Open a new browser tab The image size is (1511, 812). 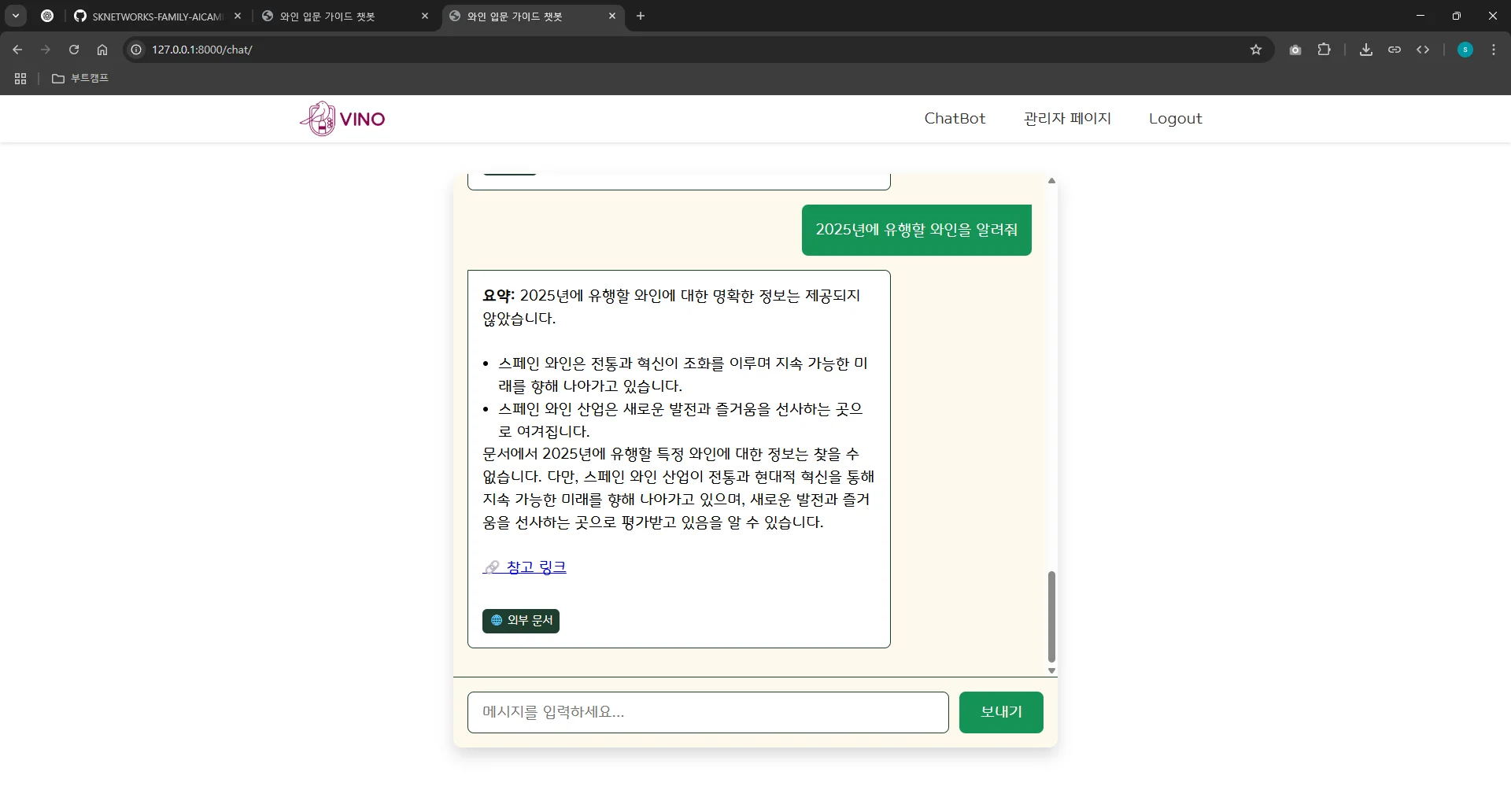[641, 16]
